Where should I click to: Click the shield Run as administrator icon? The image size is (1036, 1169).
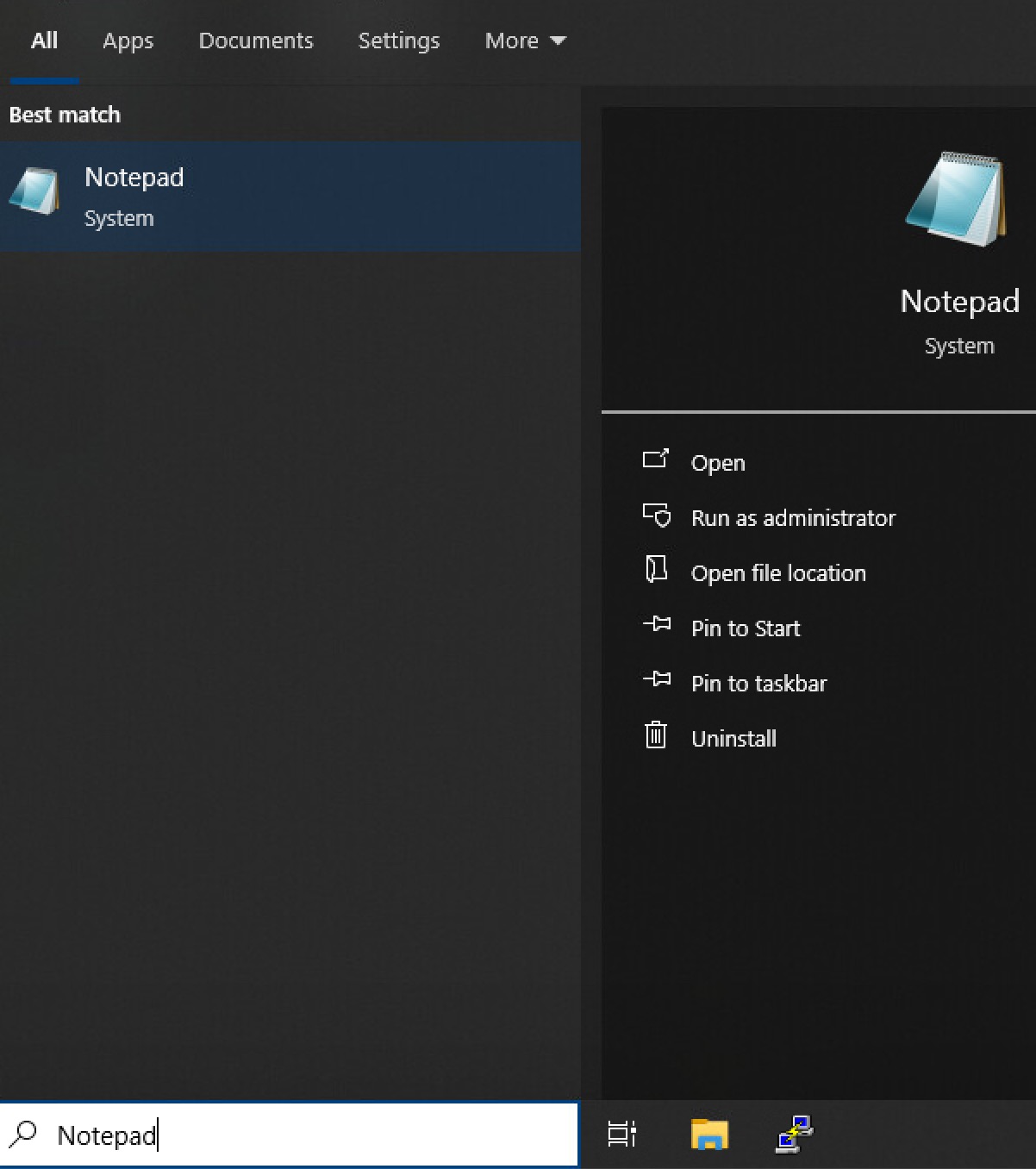657,515
